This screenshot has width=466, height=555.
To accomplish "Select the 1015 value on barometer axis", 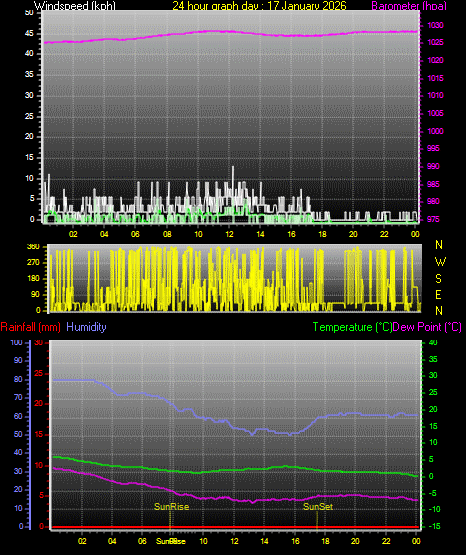I will point(435,78).
